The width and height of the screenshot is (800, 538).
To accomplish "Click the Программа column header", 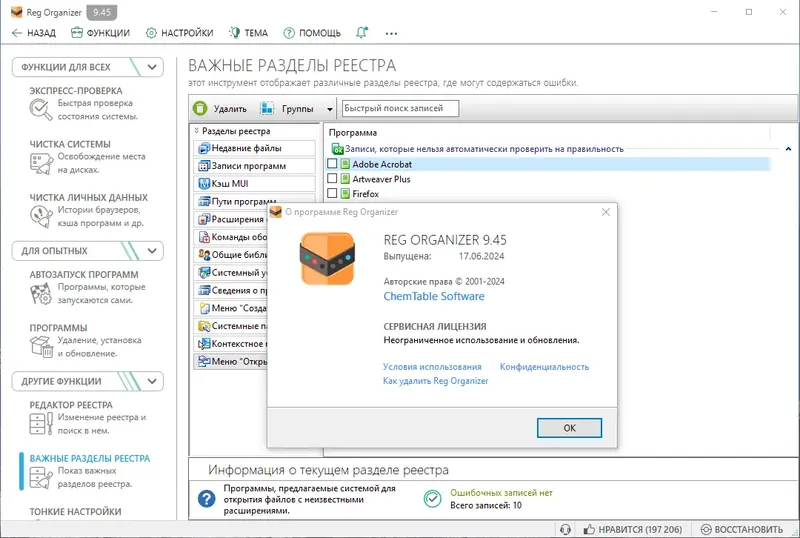I will (353, 133).
